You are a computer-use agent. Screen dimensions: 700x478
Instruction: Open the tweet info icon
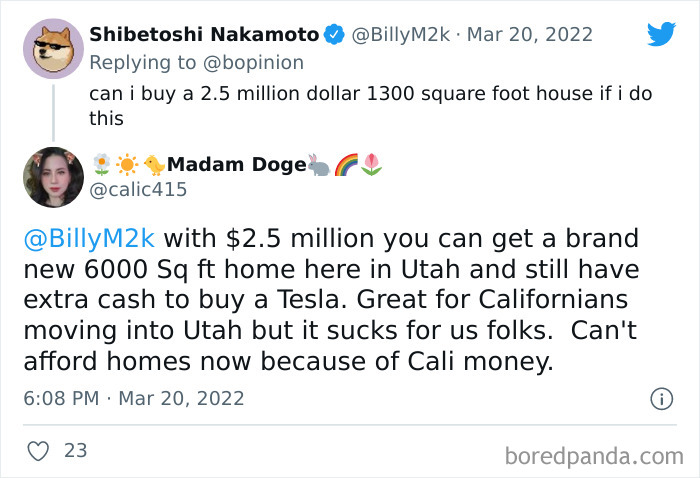click(661, 399)
